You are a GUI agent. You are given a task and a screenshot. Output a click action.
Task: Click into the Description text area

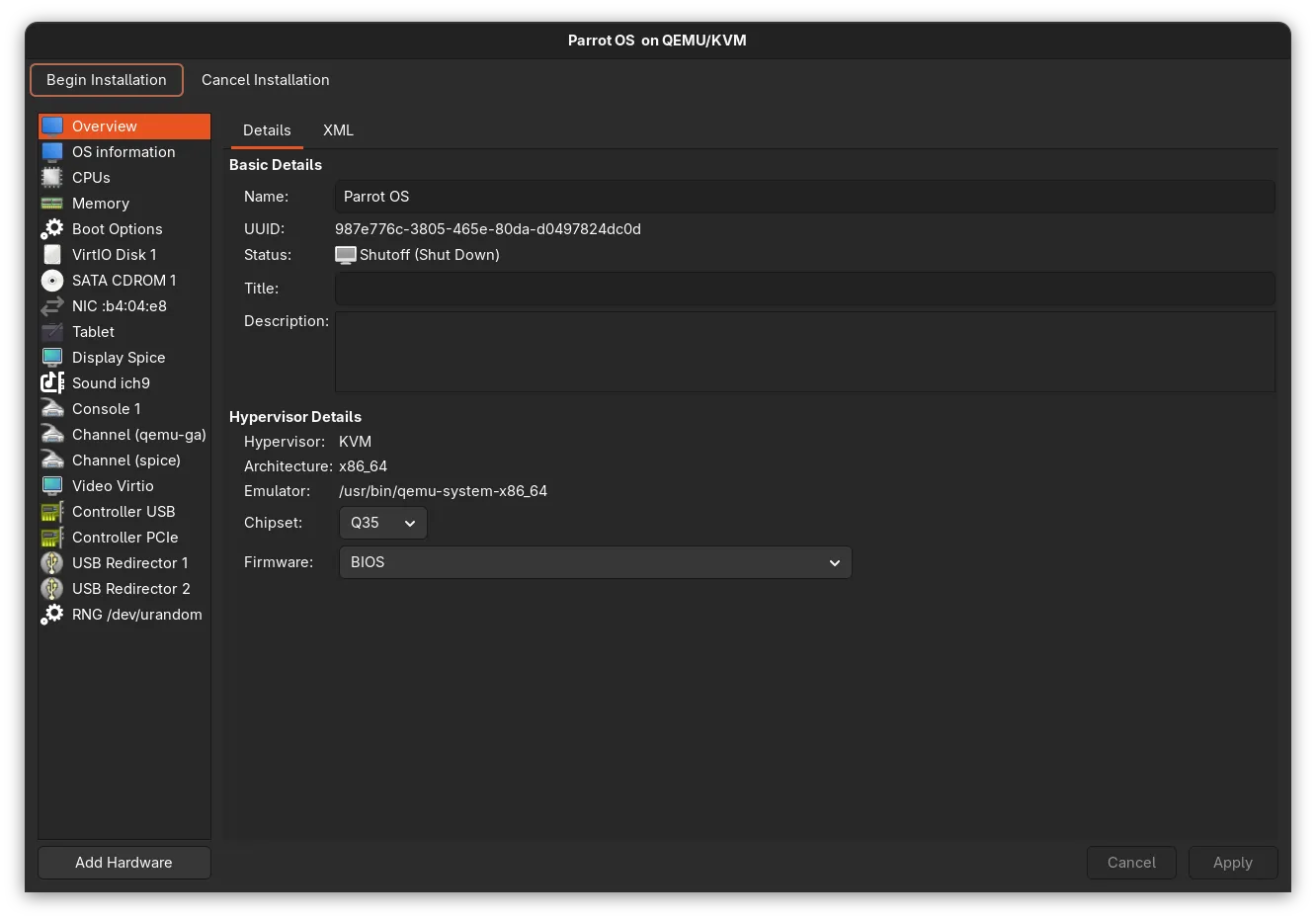click(x=805, y=352)
